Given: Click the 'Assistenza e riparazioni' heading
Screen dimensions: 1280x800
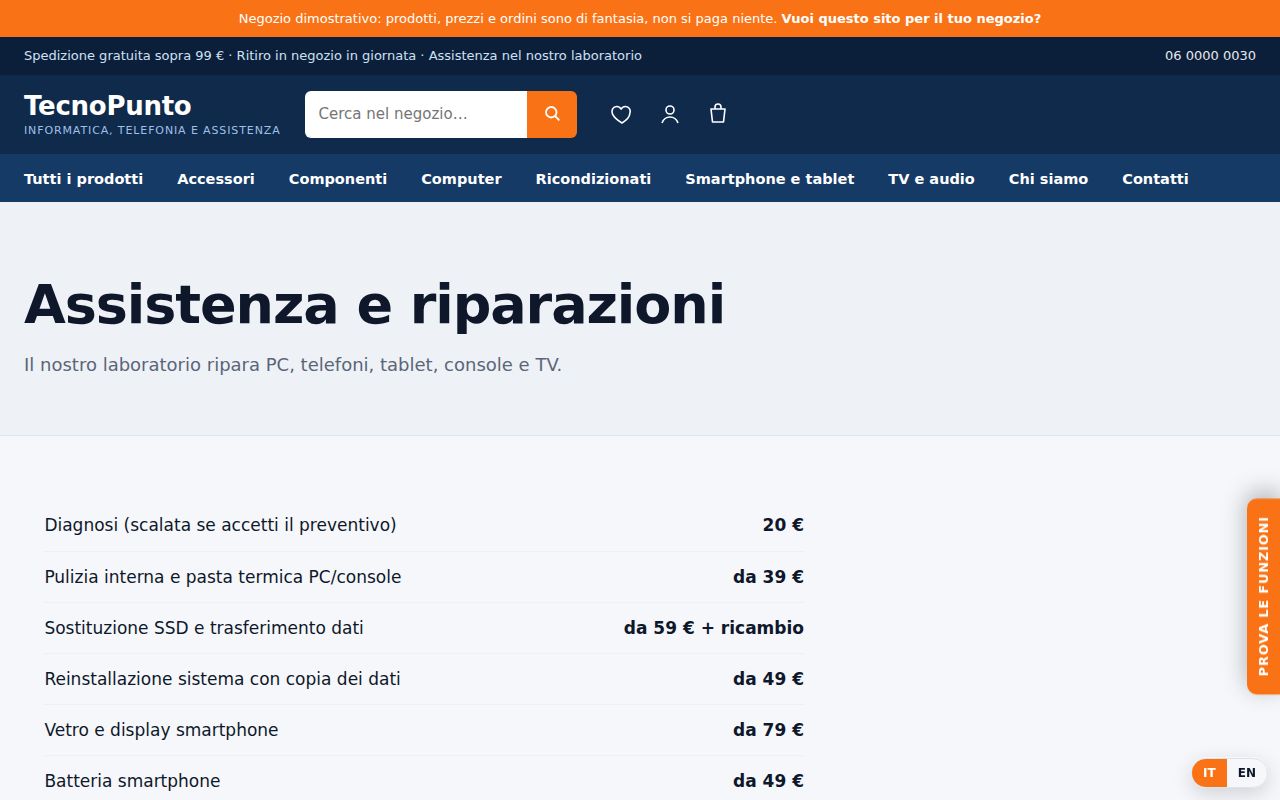Looking at the screenshot, I should click(x=374, y=304).
